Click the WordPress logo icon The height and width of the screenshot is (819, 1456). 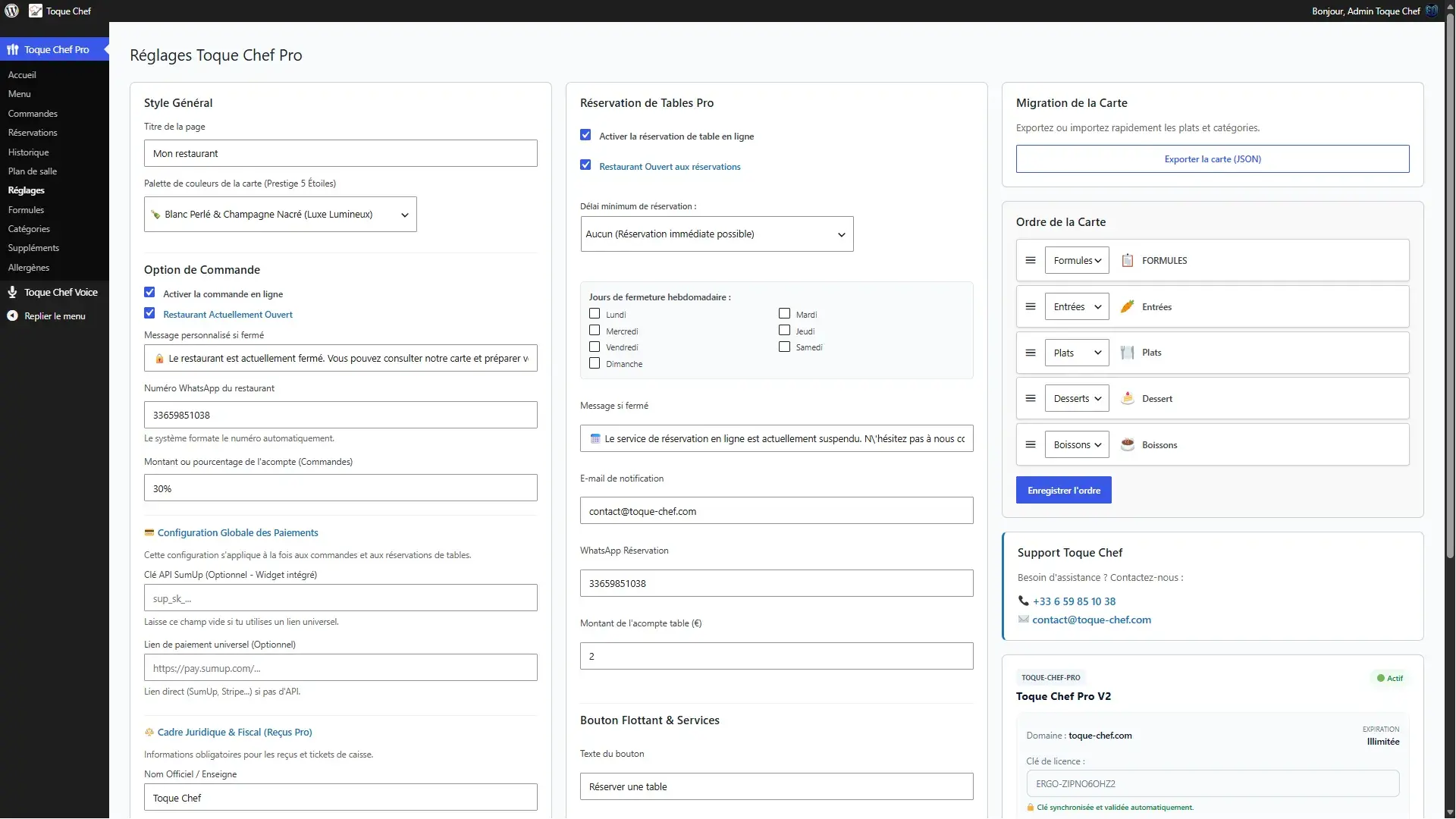pos(12,11)
